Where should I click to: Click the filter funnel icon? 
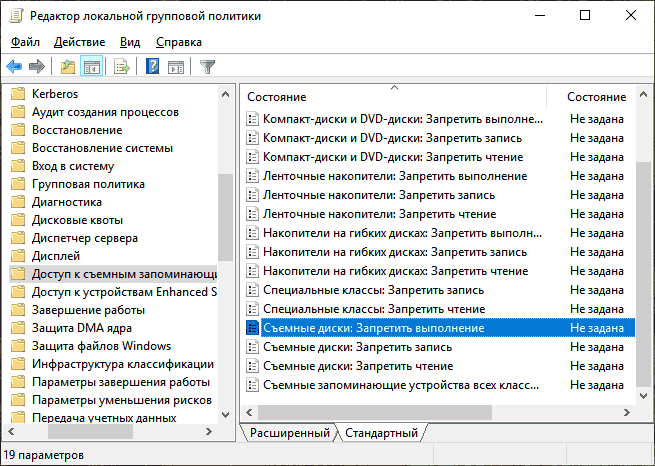(207, 66)
